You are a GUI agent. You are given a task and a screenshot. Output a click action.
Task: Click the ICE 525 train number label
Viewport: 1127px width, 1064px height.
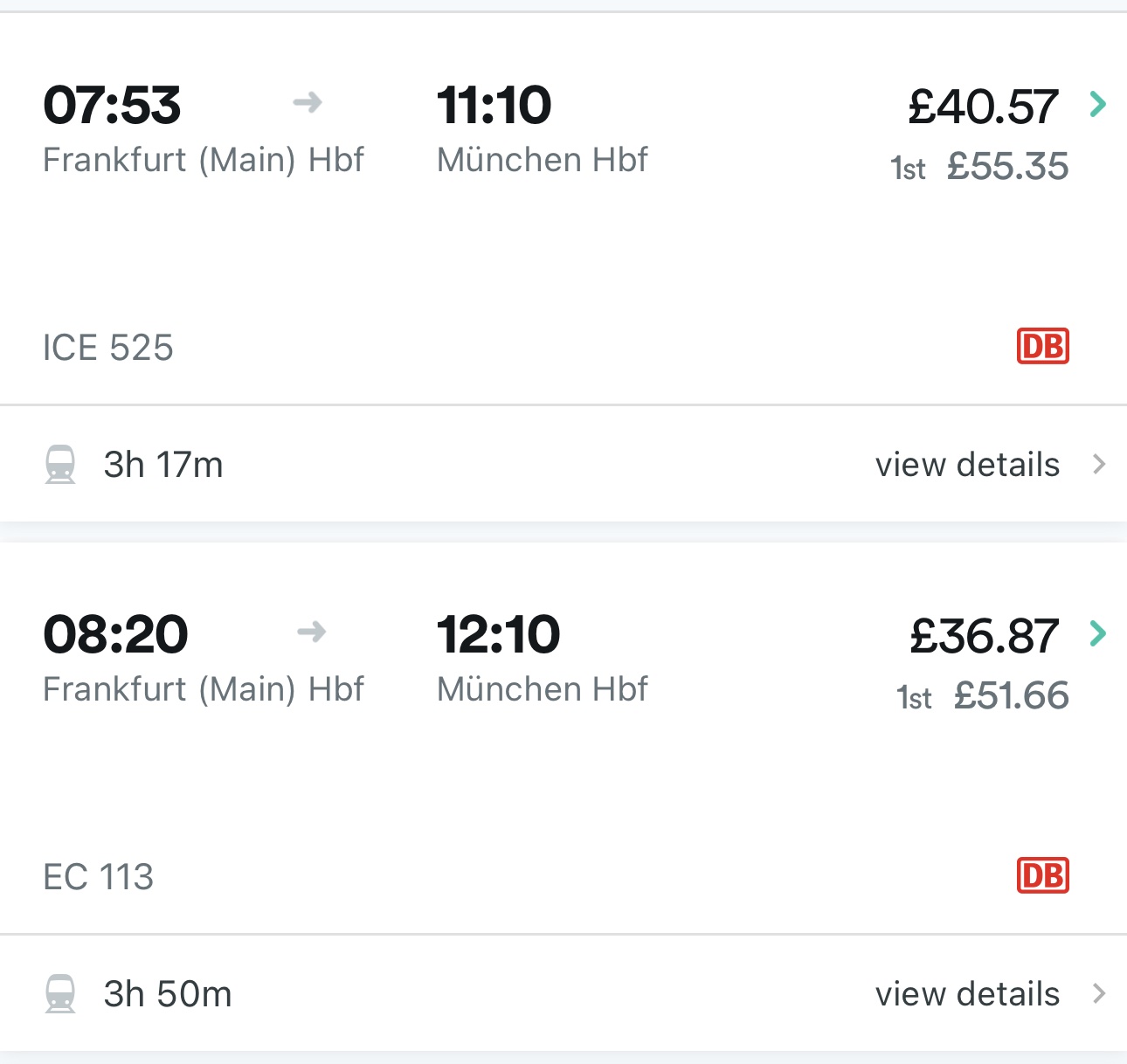108,346
